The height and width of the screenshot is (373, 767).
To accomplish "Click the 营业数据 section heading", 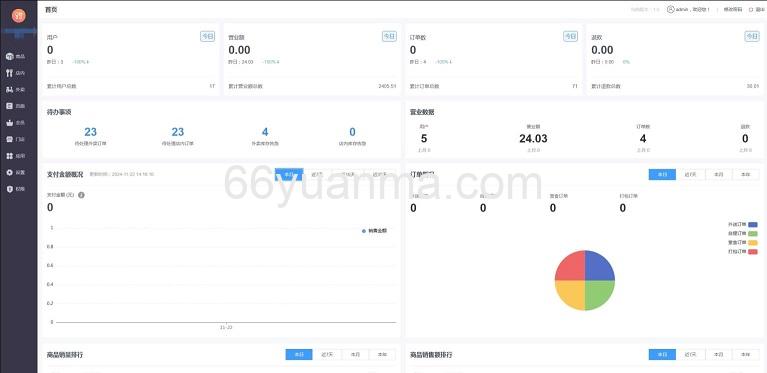I will point(422,112).
